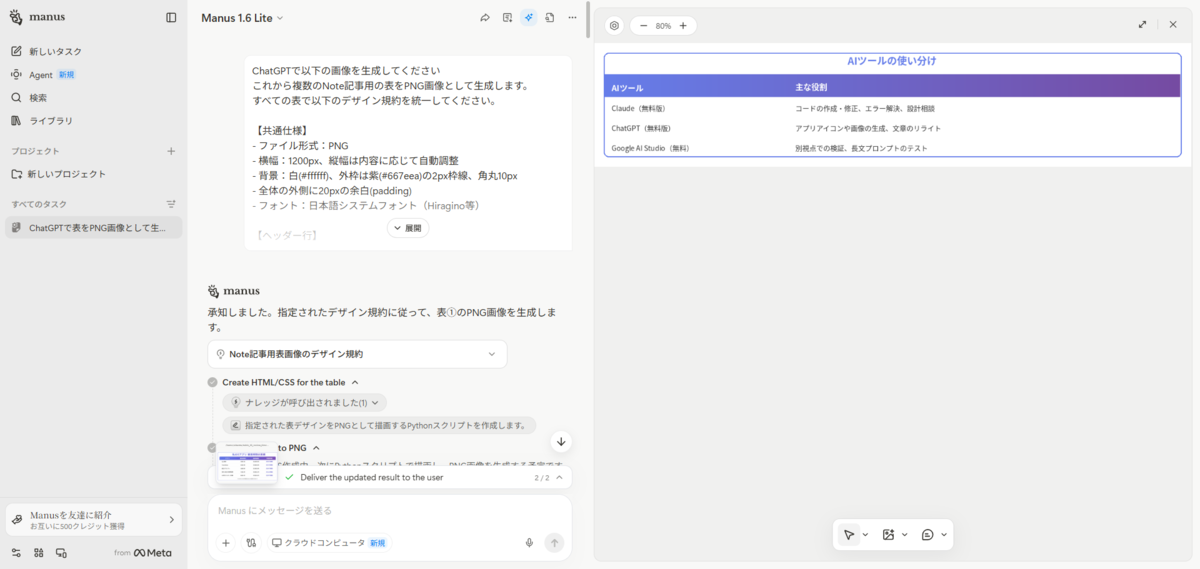Viewport: 1200px width, 569px height.
Task: Collapse the 'to PNG' step chevron
Action: click(x=316, y=448)
